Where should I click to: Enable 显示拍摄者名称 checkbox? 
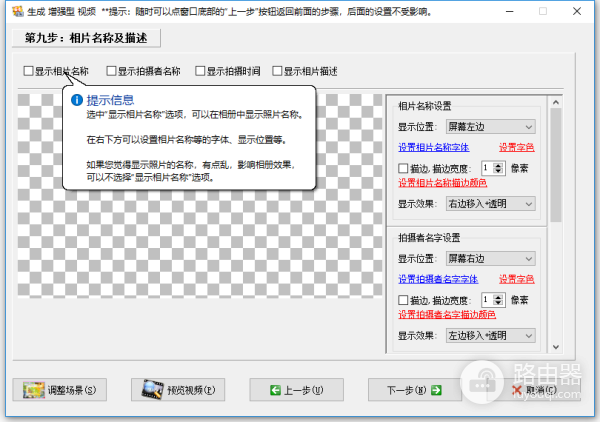coord(111,71)
